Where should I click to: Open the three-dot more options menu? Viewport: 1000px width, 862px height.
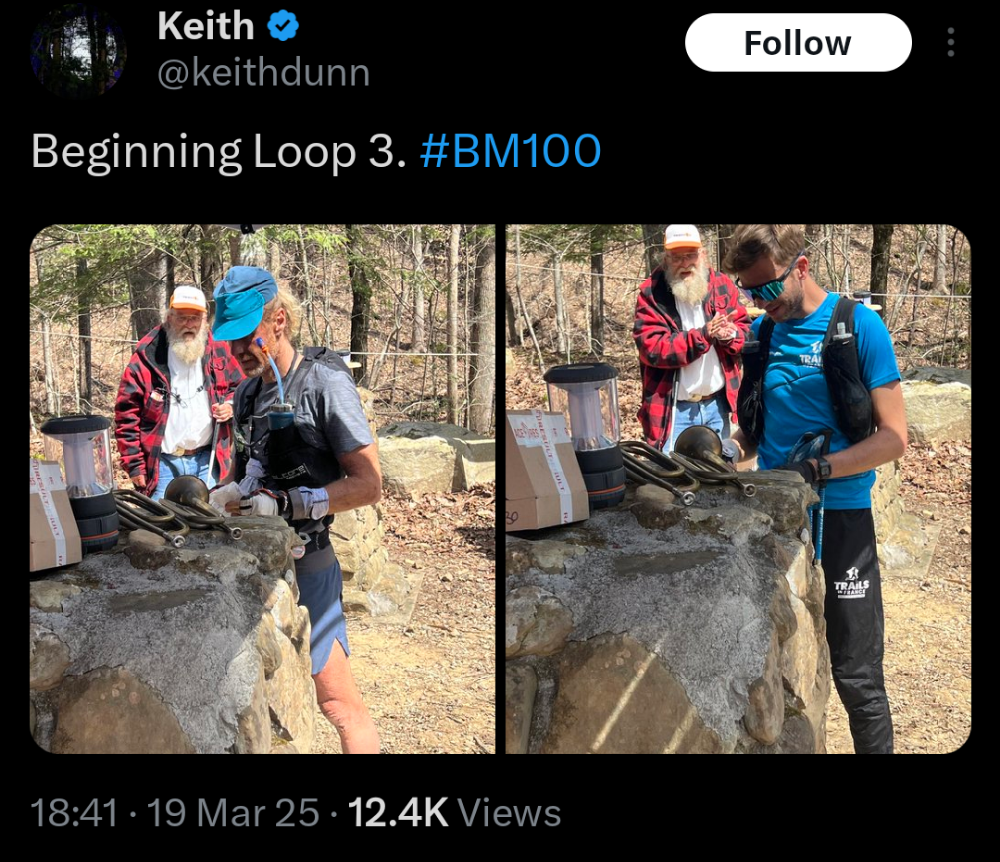[x=950, y=42]
